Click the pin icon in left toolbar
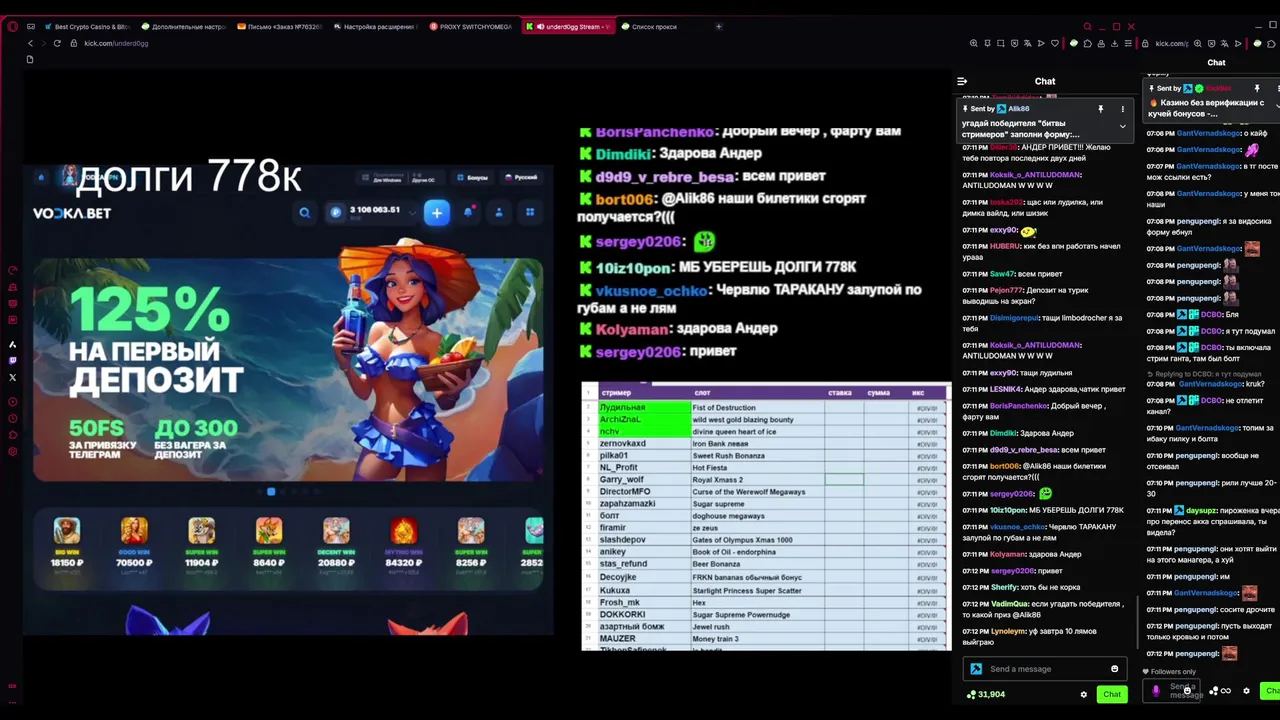Viewport: 1280px width, 720px height. click(987, 43)
